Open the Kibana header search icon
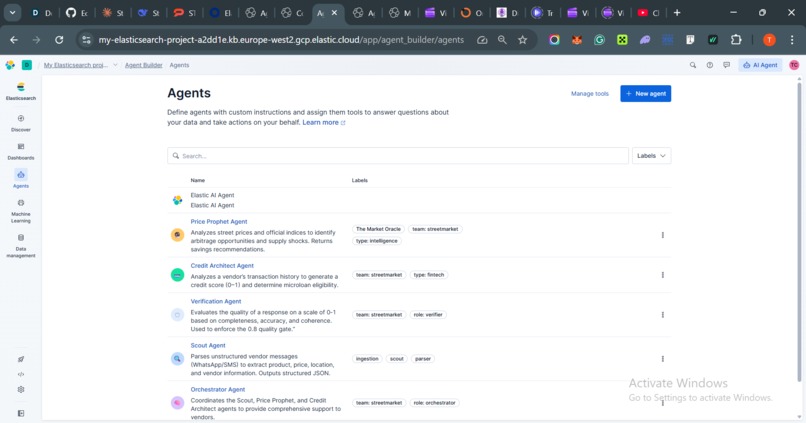806x423 pixels. click(x=693, y=65)
